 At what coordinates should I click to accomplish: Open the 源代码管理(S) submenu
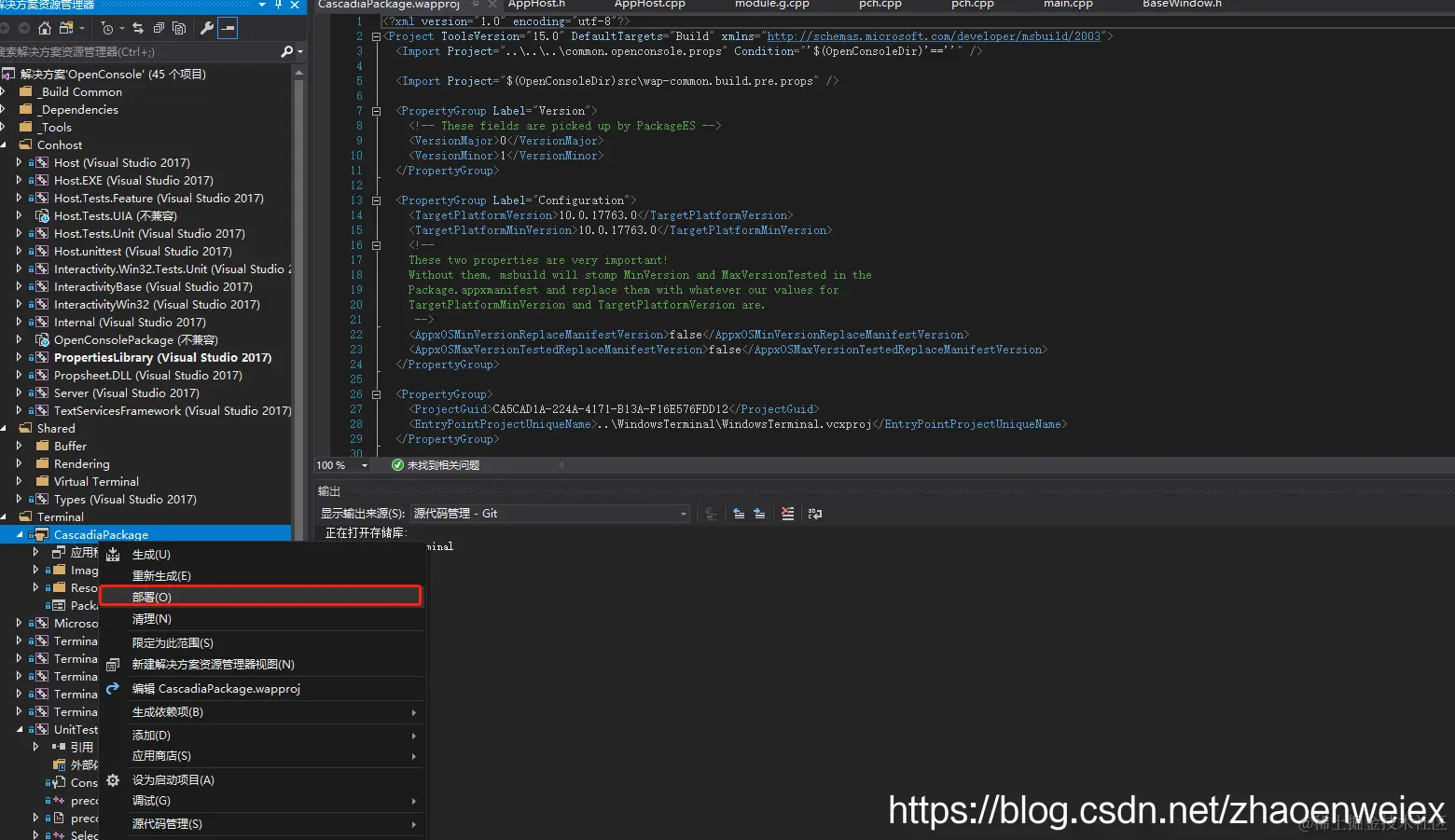(x=261, y=824)
